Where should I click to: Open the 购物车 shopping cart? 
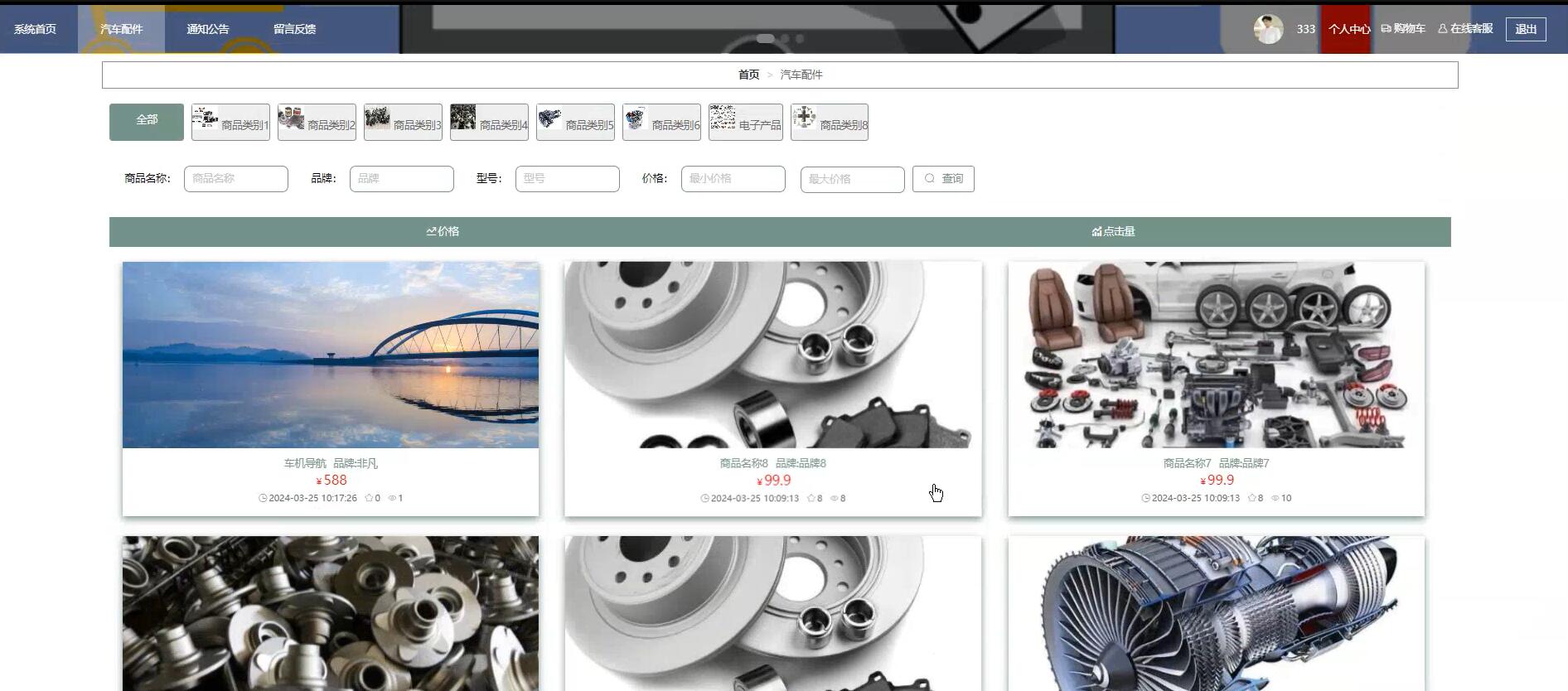(x=1403, y=29)
